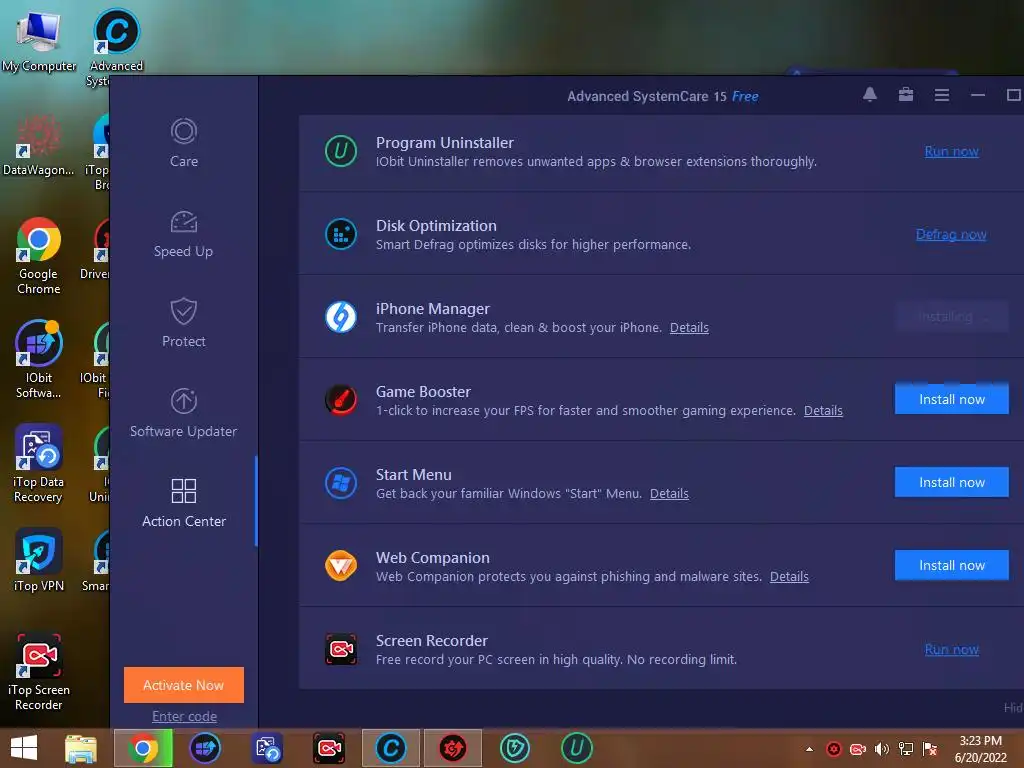
Task: Open the toolbox briefcase icon
Action: [x=906, y=95]
